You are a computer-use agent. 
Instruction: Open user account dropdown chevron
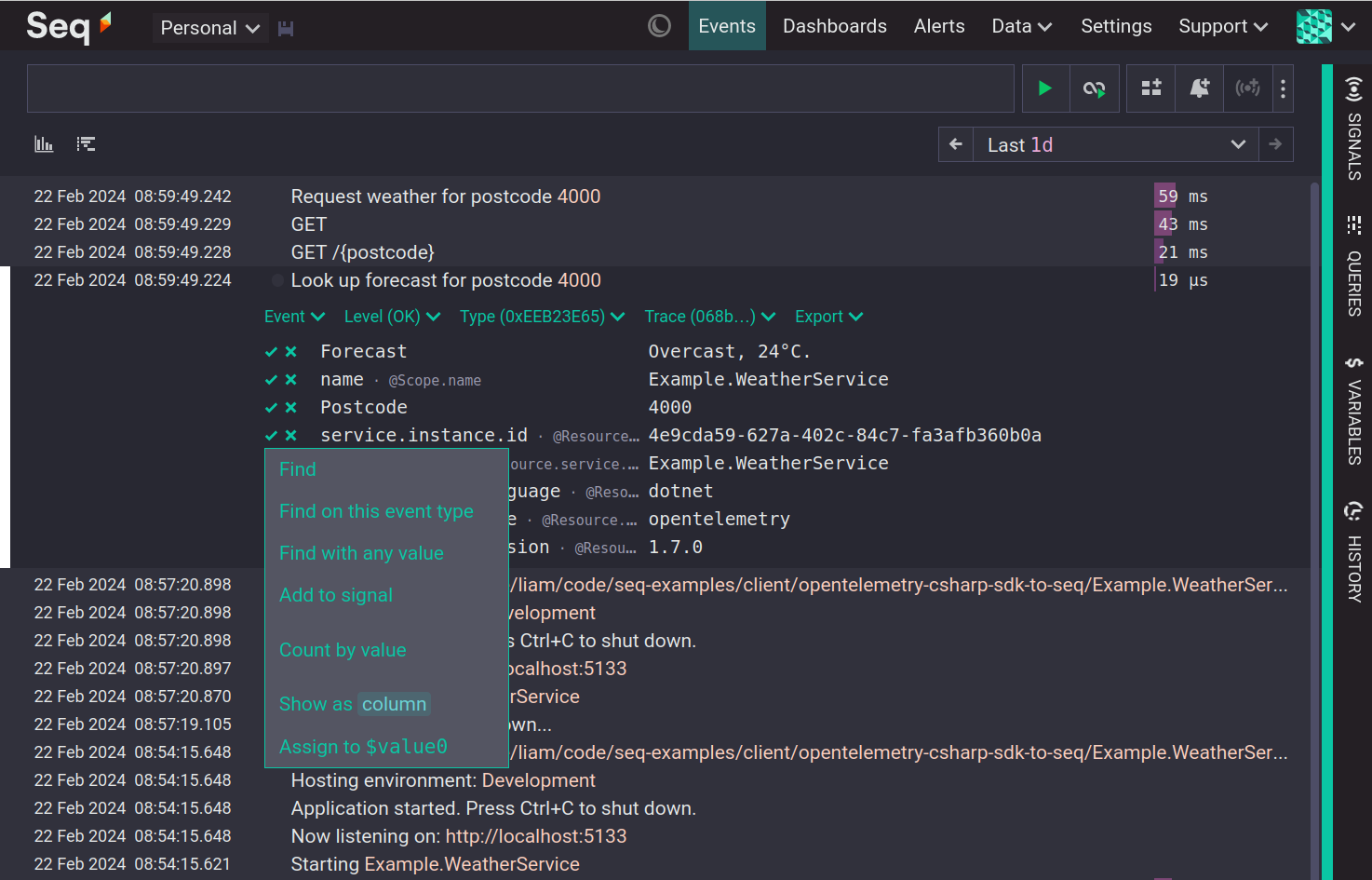pyautogui.click(x=1348, y=27)
